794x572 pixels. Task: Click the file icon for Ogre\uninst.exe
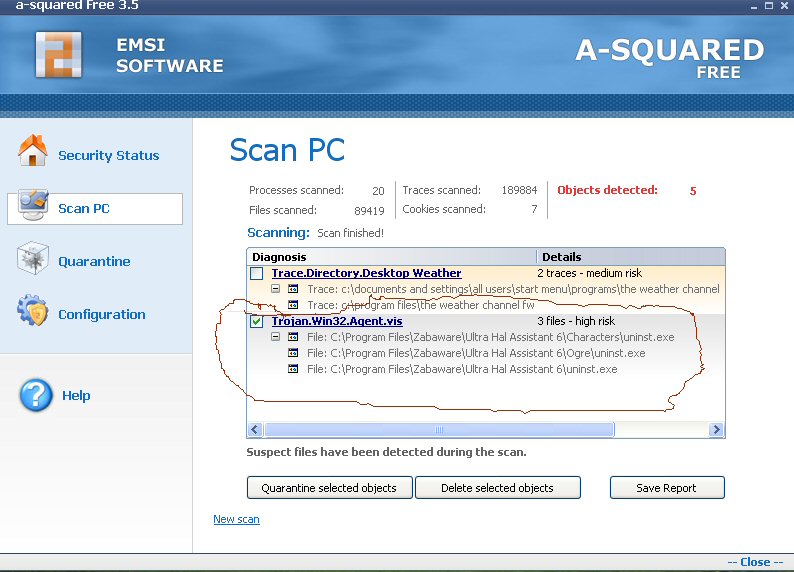[293, 354]
